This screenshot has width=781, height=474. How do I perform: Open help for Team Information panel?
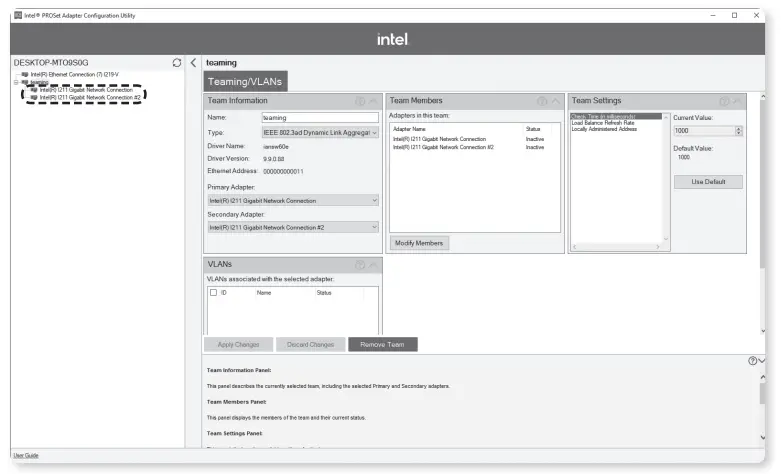pyautogui.click(x=360, y=101)
